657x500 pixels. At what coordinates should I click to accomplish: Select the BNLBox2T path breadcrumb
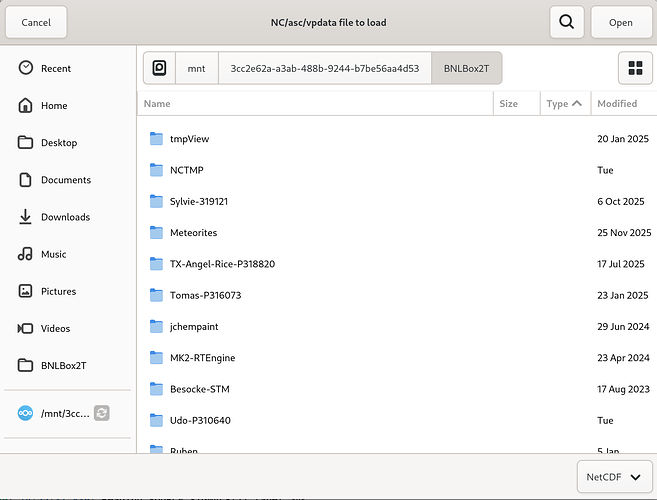pyautogui.click(x=466, y=68)
